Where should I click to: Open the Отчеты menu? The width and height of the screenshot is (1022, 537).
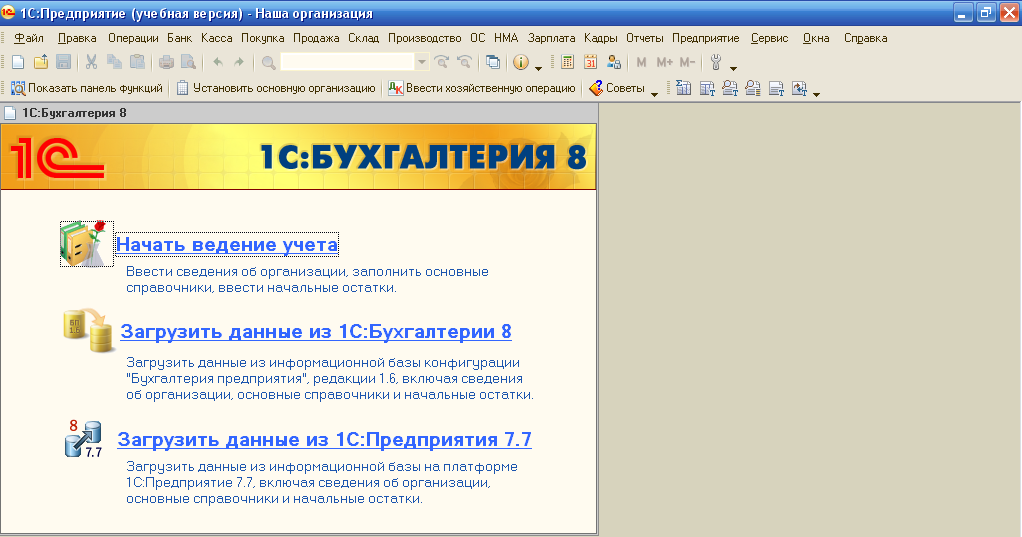click(645, 38)
